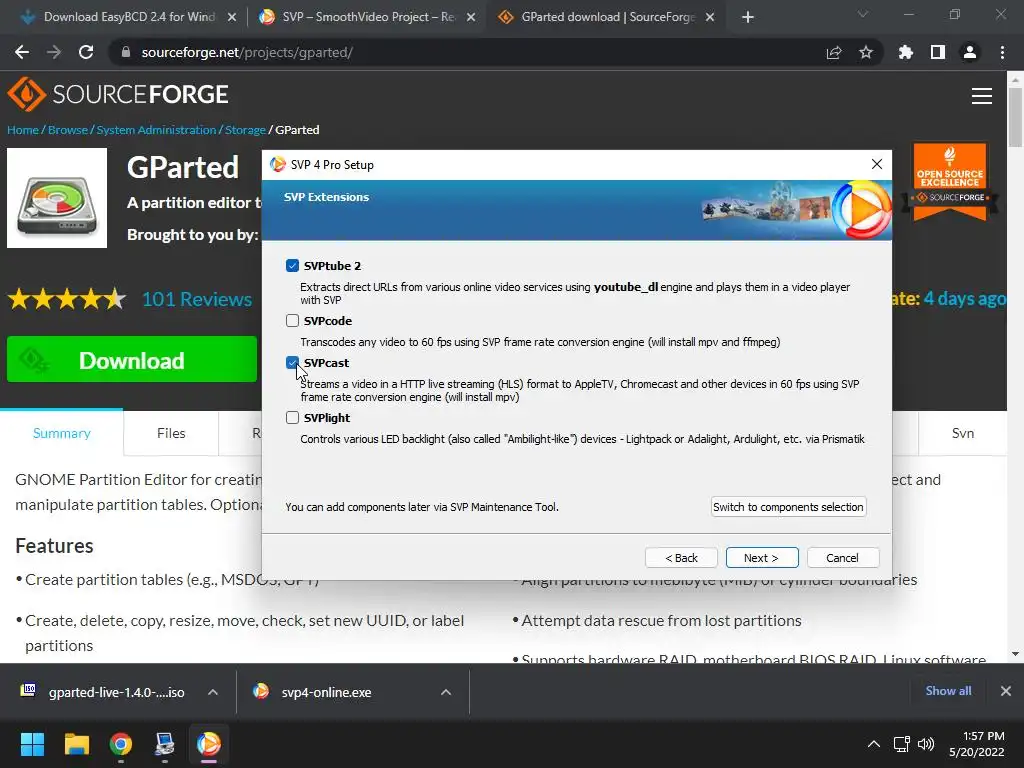
Task: Reload the SourceForge page
Action: pos(86,52)
